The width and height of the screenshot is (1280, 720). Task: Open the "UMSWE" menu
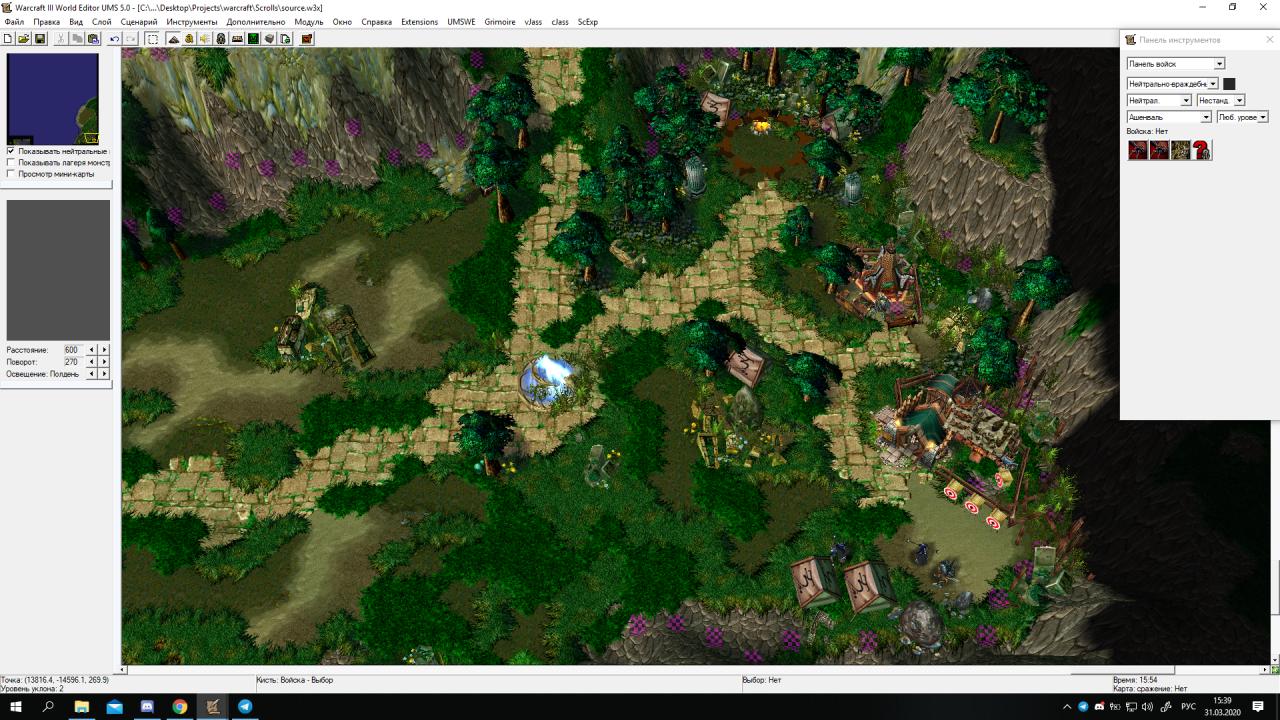[x=461, y=22]
